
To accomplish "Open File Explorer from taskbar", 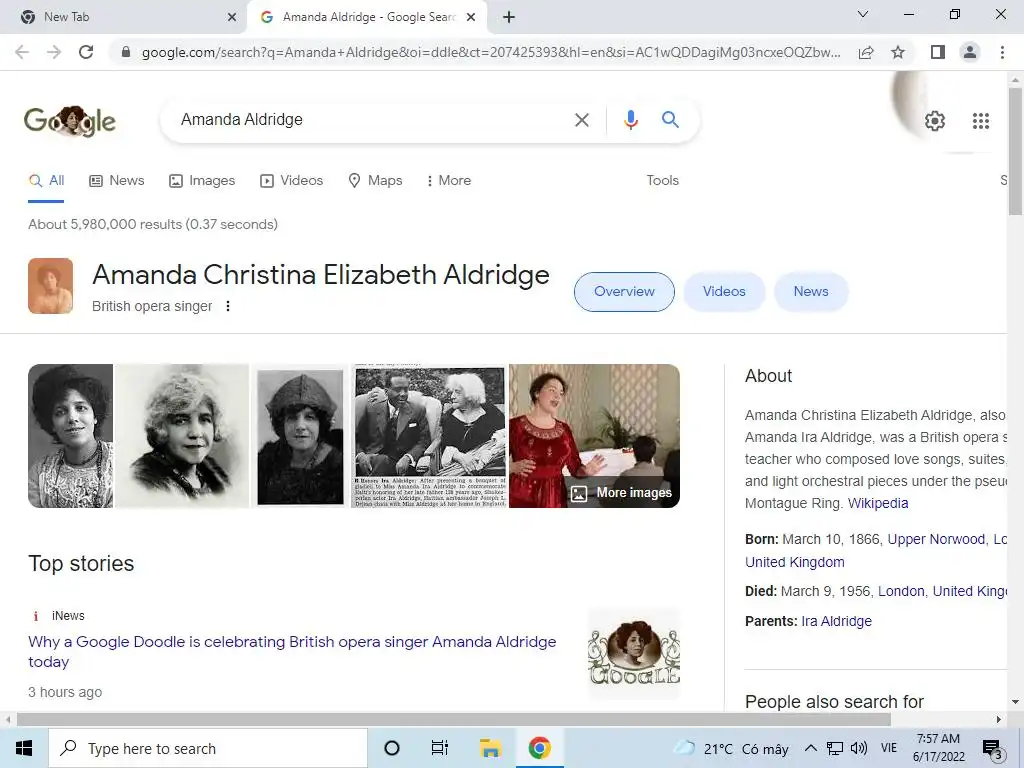I will tap(490, 748).
